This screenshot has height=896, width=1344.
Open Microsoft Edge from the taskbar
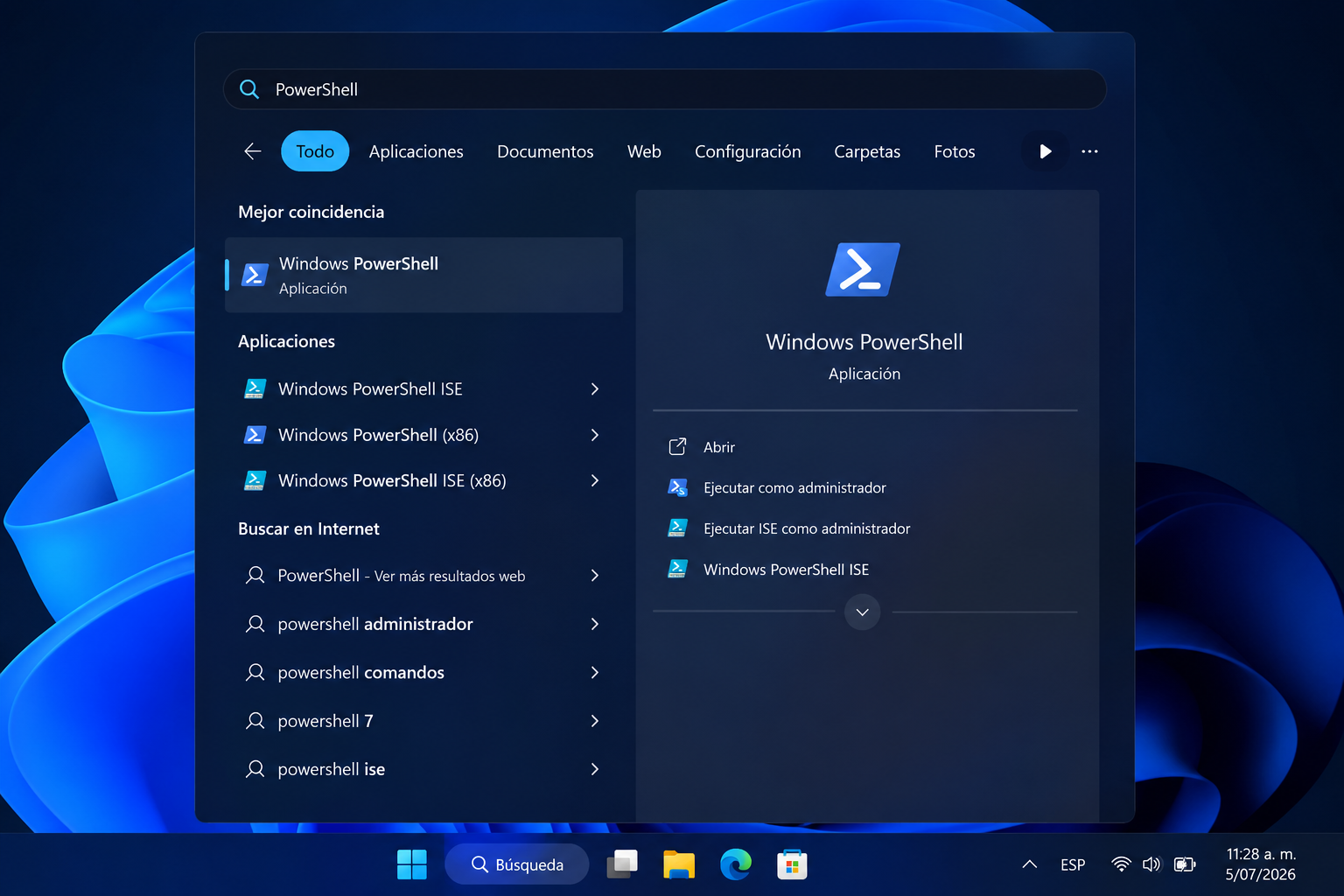735,864
